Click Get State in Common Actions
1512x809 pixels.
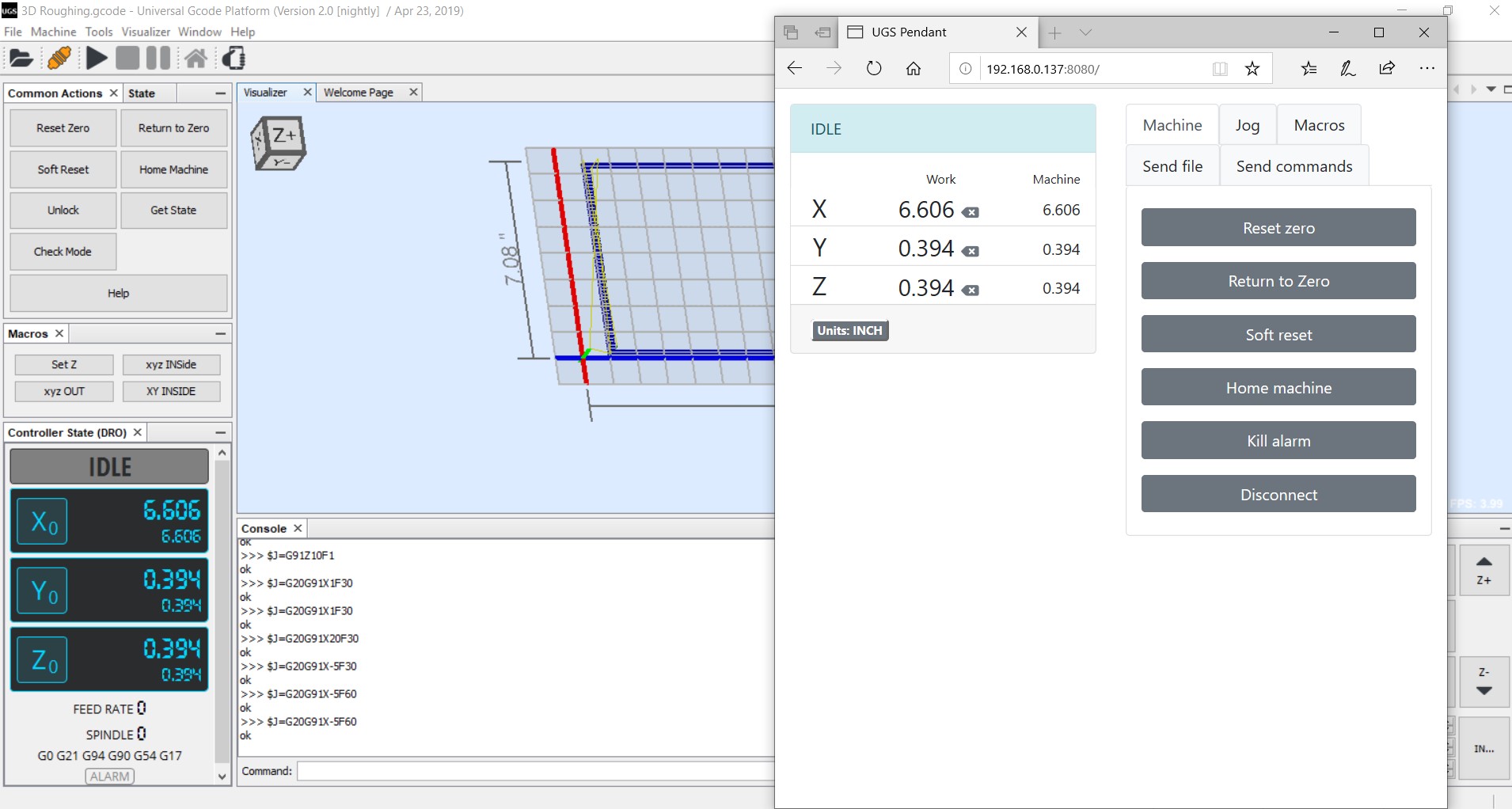pos(173,211)
